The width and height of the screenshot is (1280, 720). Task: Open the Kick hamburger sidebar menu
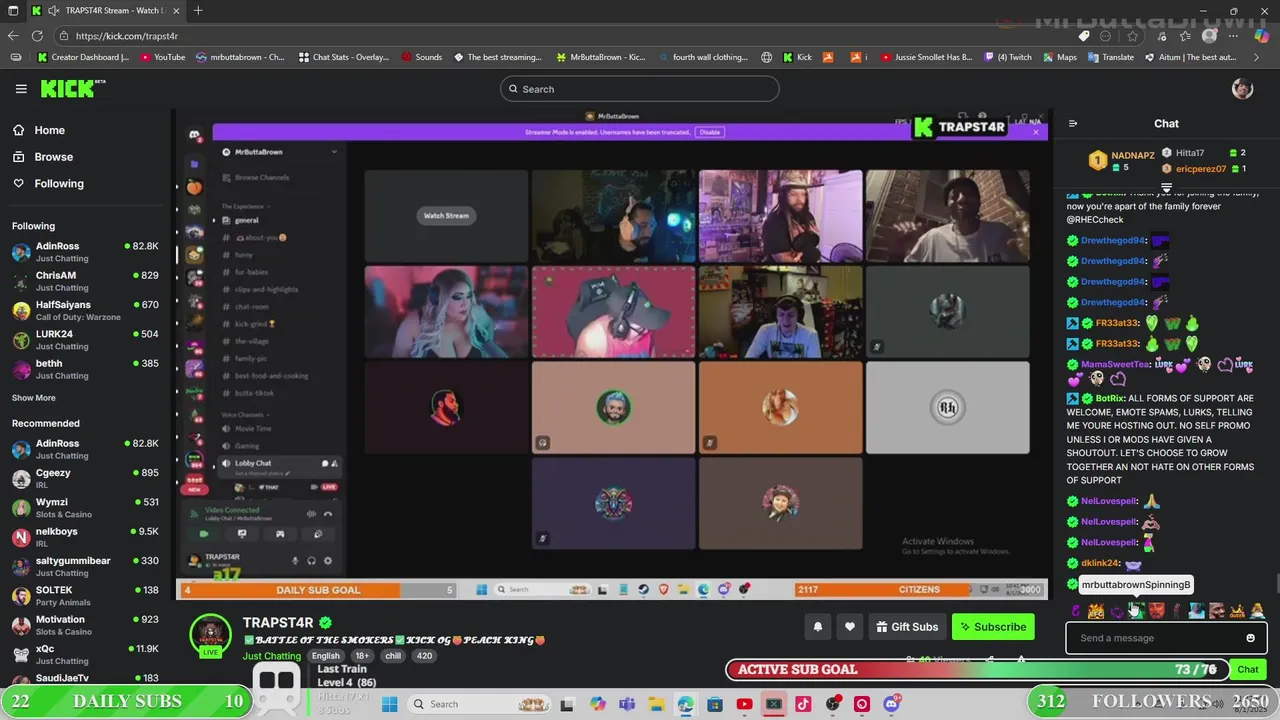(21, 89)
